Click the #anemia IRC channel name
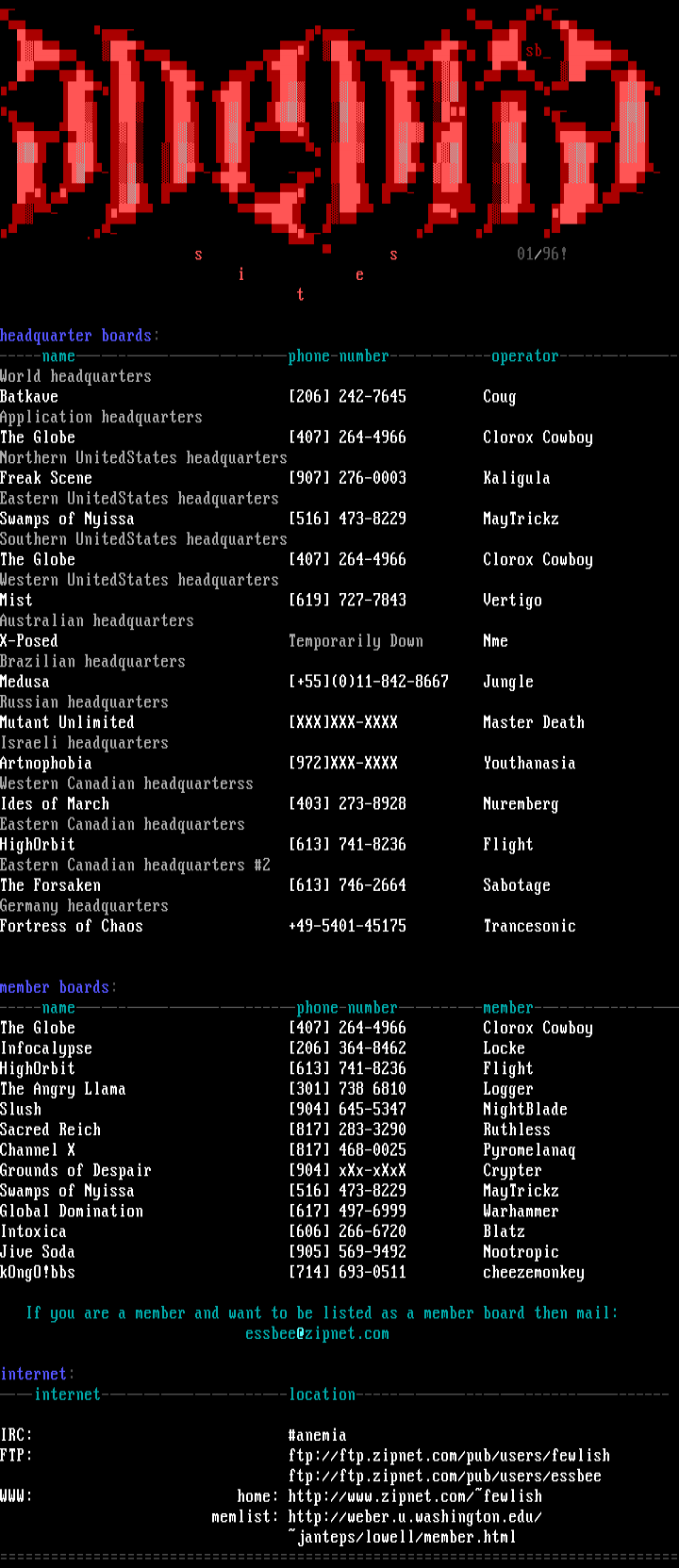The height and width of the screenshot is (1568, 679). pos(317,1435)
